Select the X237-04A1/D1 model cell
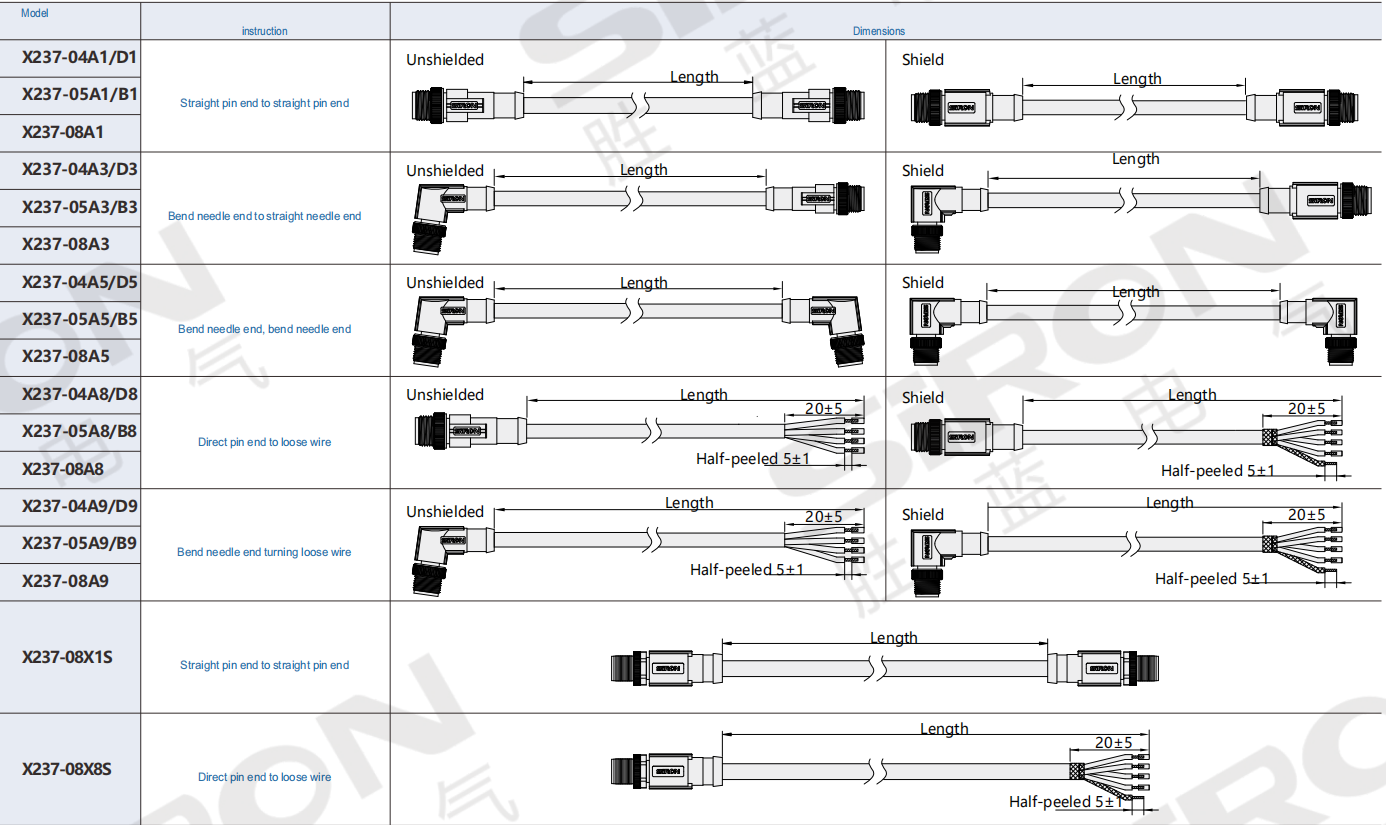Screen dimensions: 1386x825 pos(80,57)
